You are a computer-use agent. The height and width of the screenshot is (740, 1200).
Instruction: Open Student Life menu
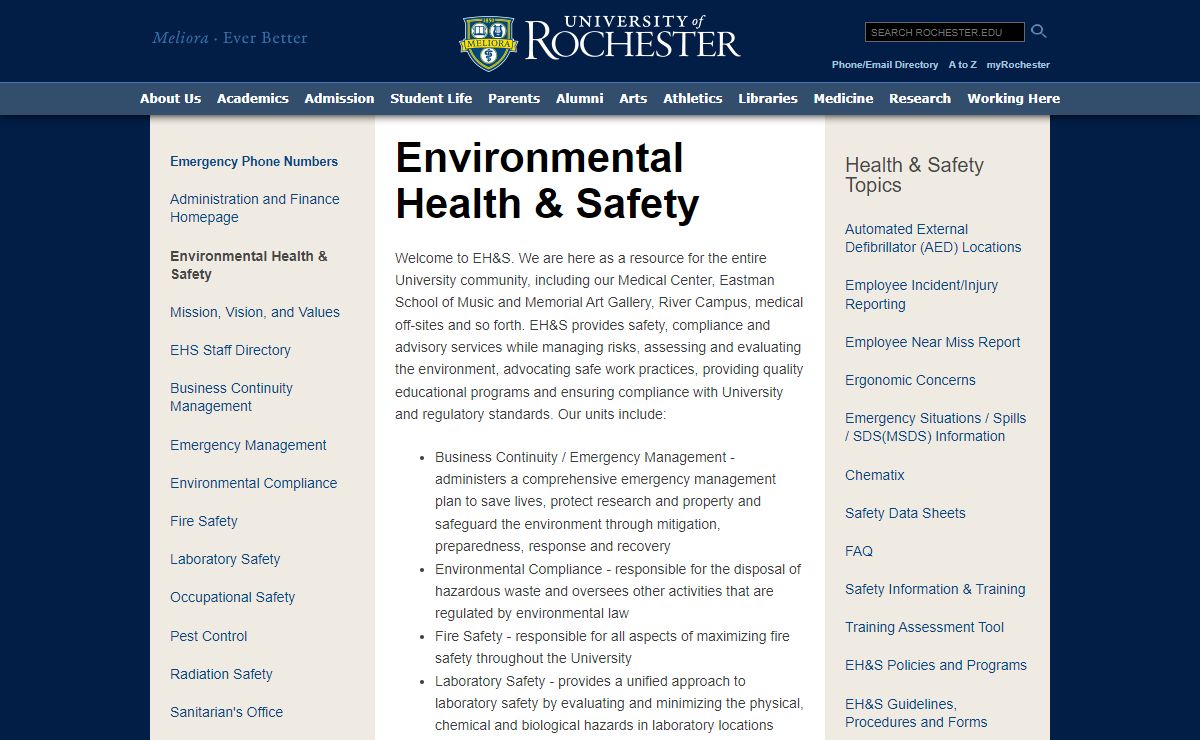coord(431,98)
